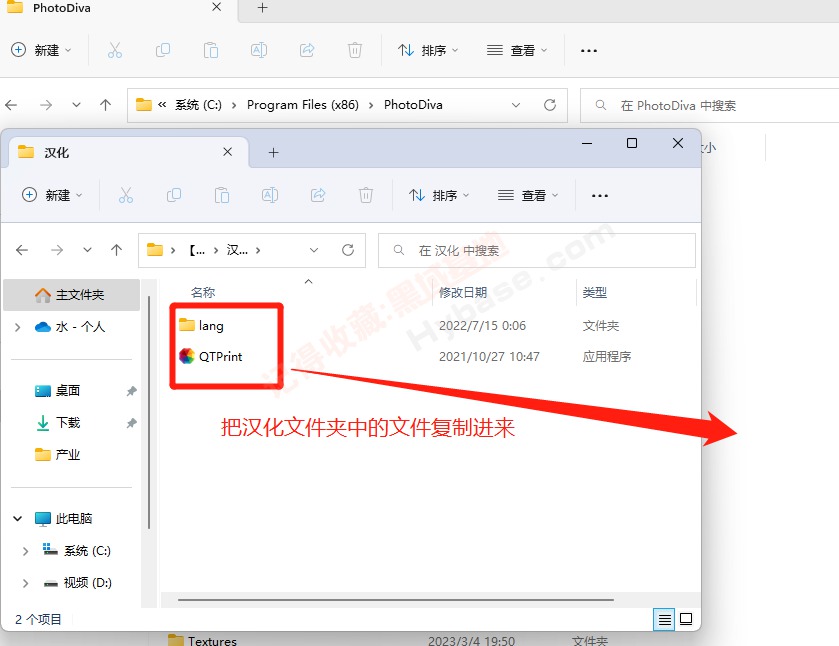This screenshot has width=839, height=646.
Task: Click PhotoDiva segment in address breadcrumb
Action: 413,105
